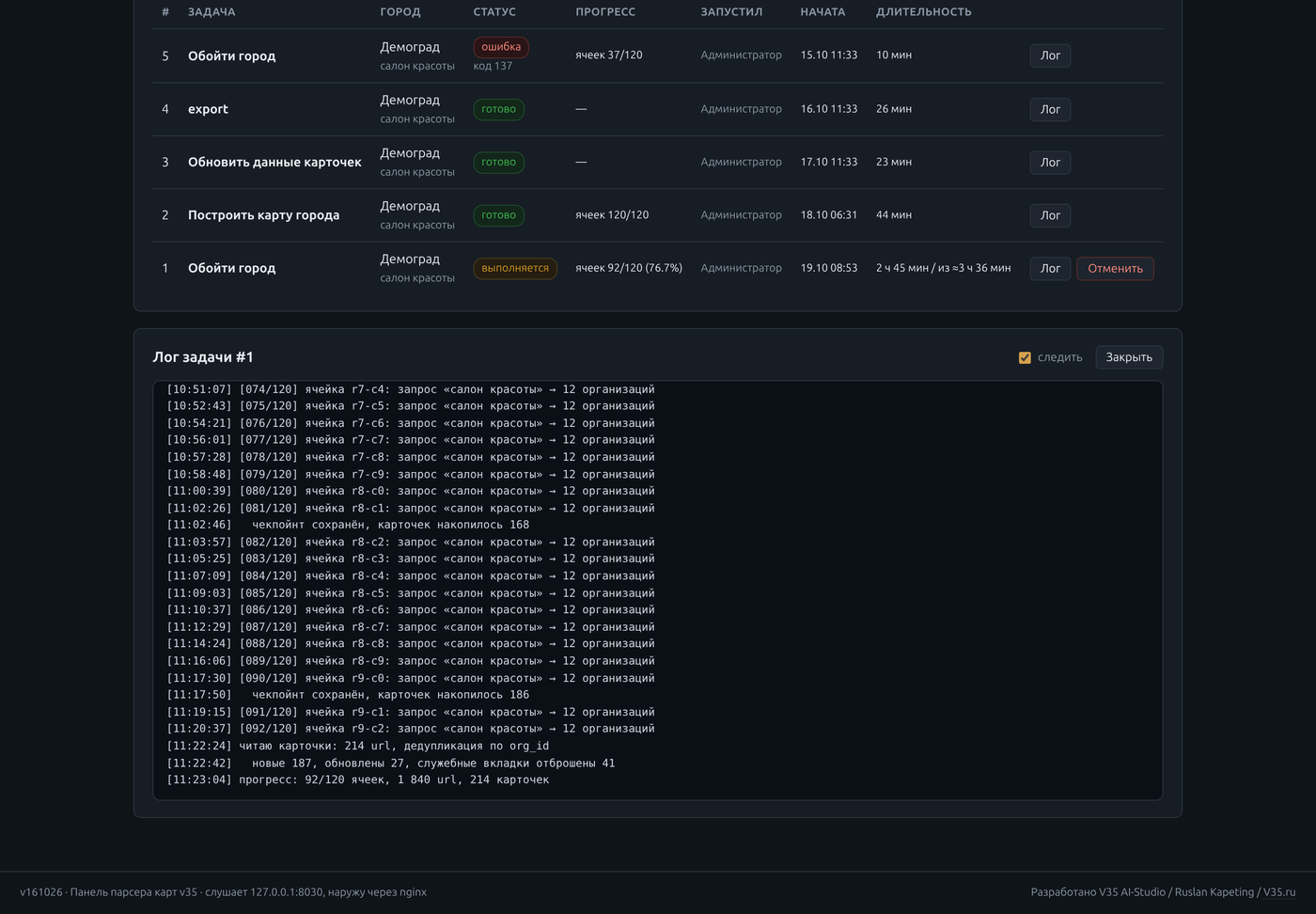Select the «готово» badge in export row
This screenshot has width=1316, height=914.
[499, 110]
